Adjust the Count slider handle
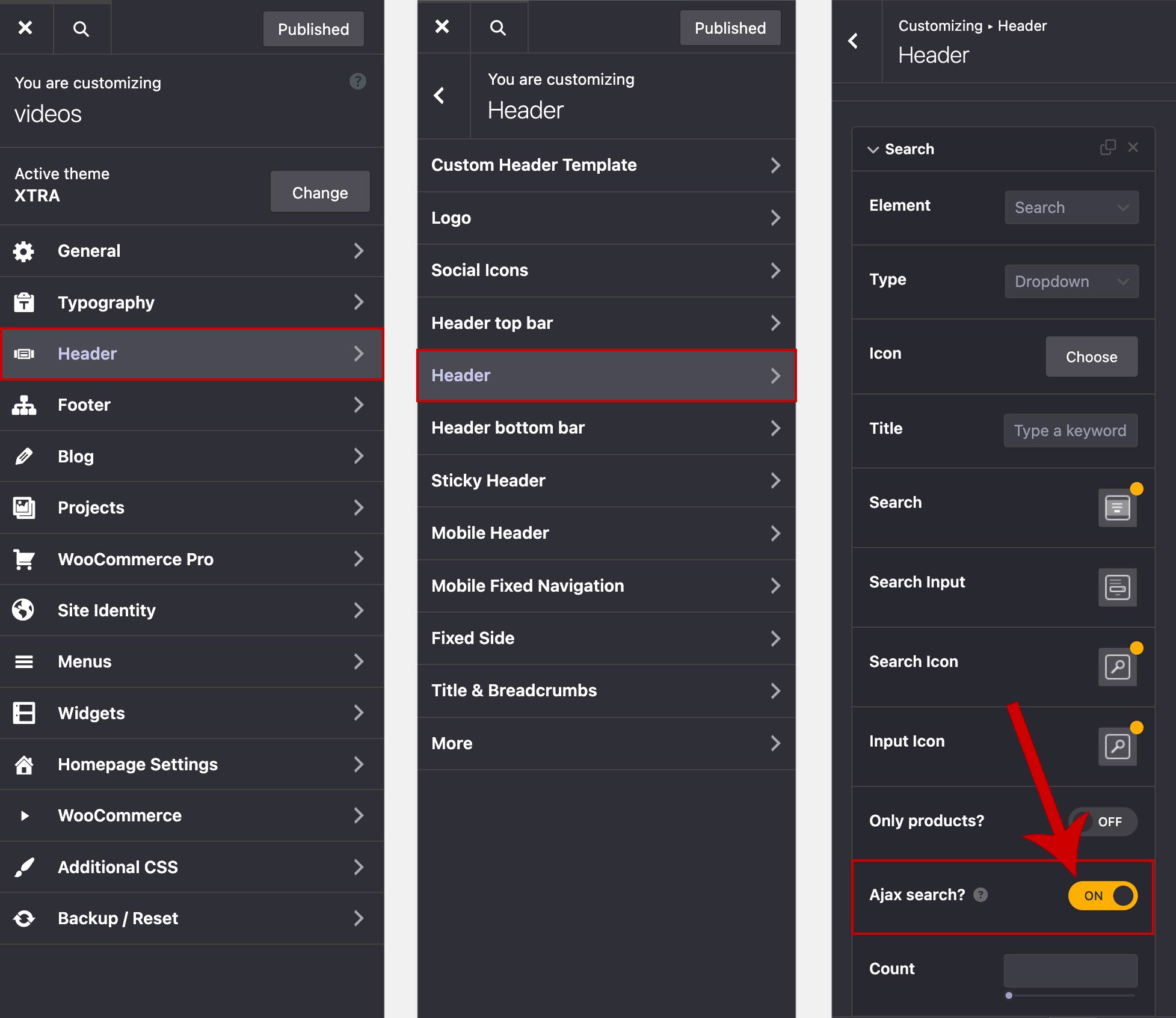1176x1018 pixels. click(1009, 995)
